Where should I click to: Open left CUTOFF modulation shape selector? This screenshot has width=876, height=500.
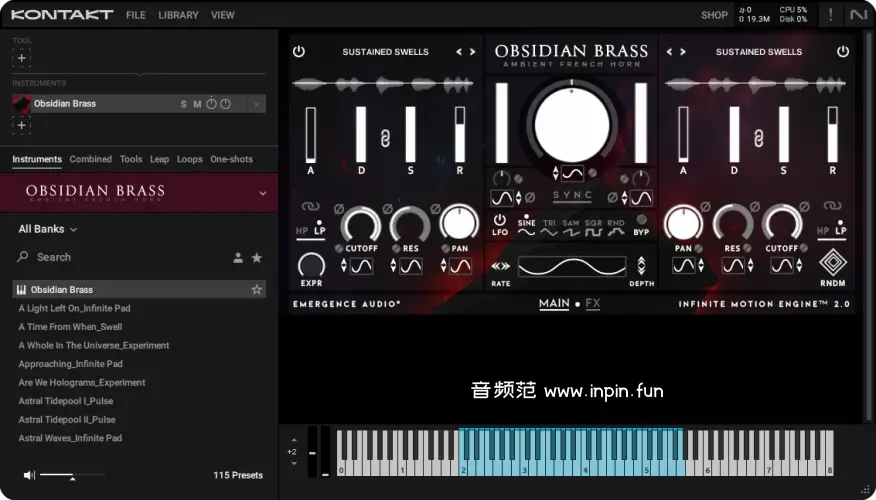tap(361, 266)
